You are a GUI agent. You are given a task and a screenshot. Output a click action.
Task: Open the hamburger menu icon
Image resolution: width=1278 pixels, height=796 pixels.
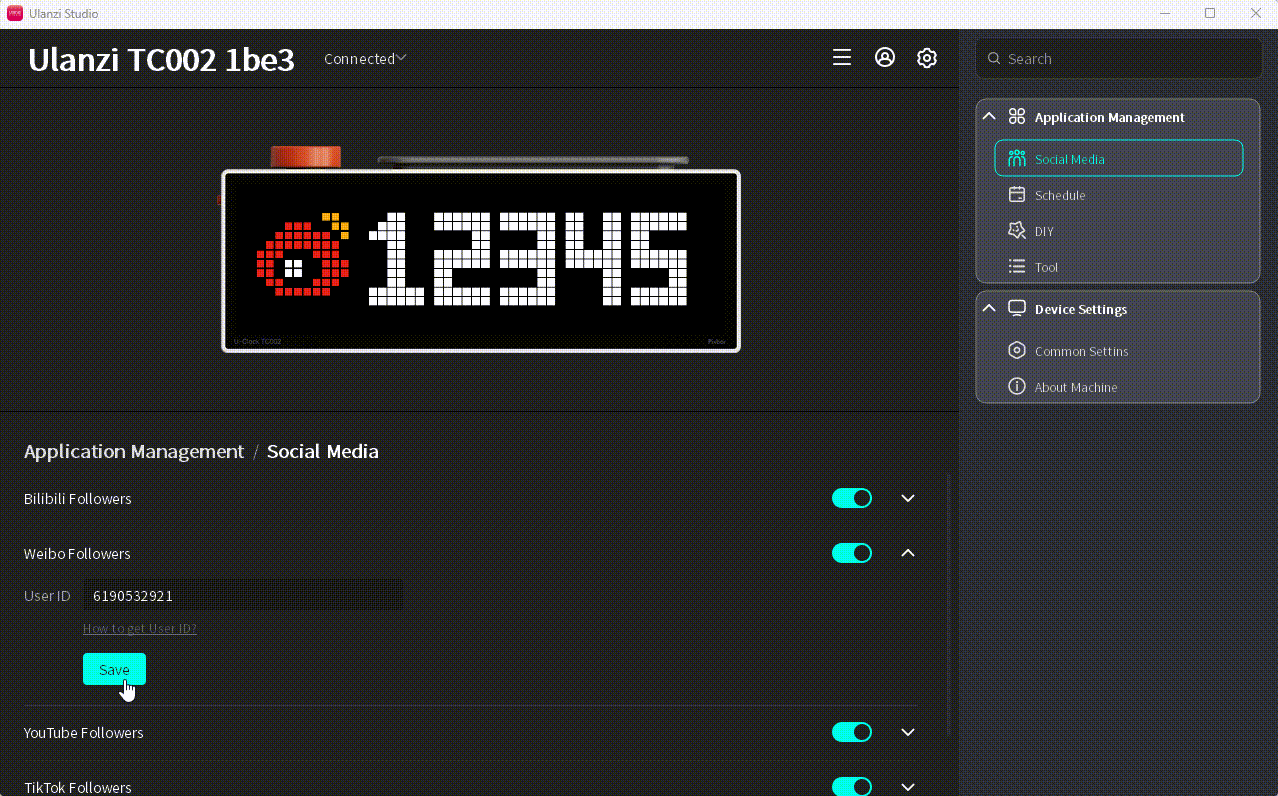[x=842, y=58]
